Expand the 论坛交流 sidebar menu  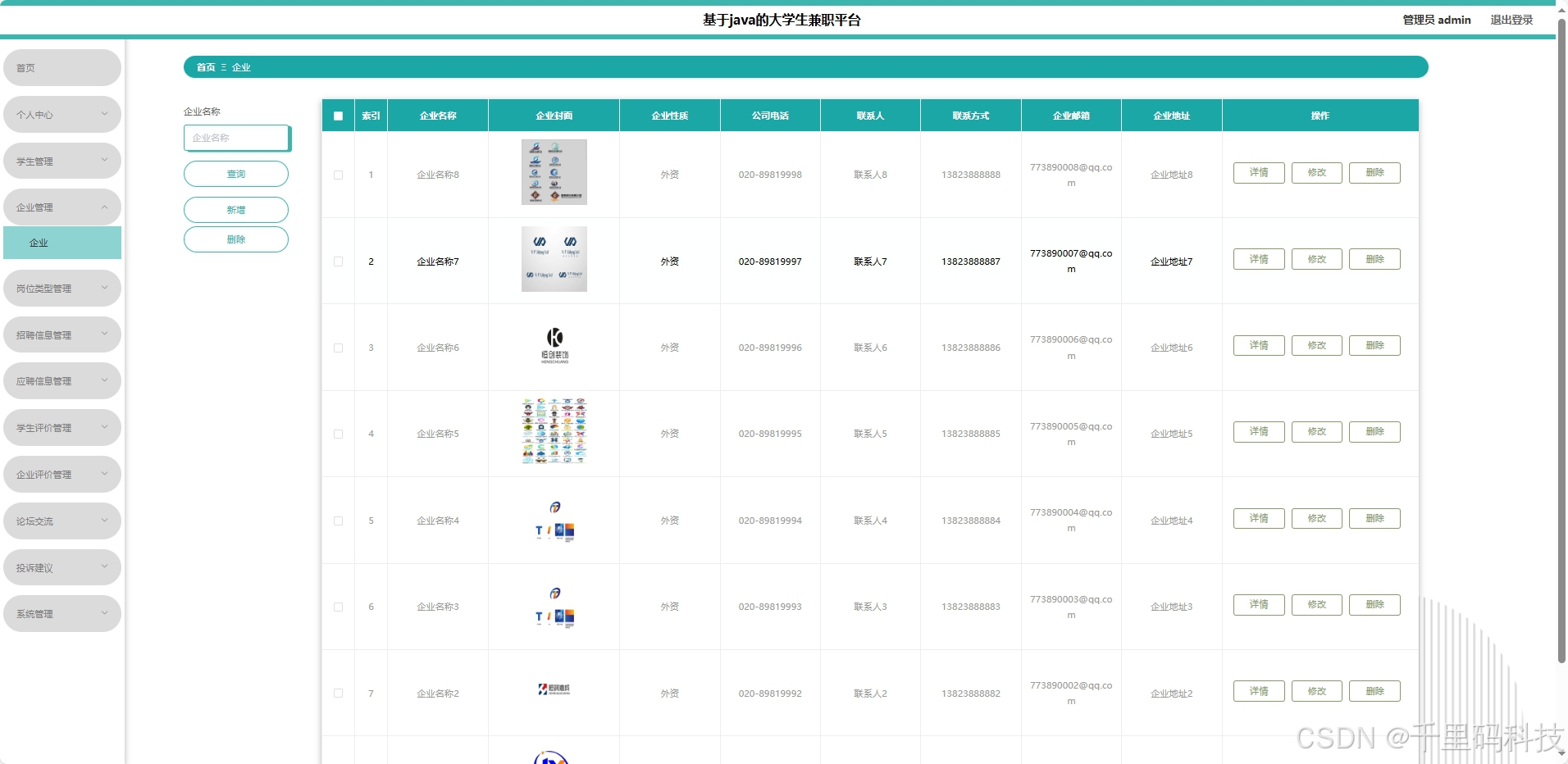tap(62, 521)
